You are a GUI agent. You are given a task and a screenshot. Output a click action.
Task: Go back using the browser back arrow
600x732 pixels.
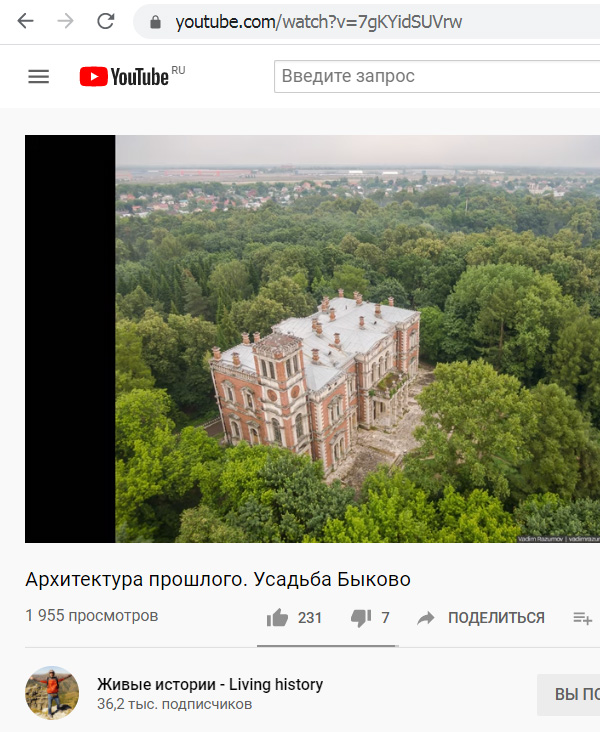[x=25, y=21]
